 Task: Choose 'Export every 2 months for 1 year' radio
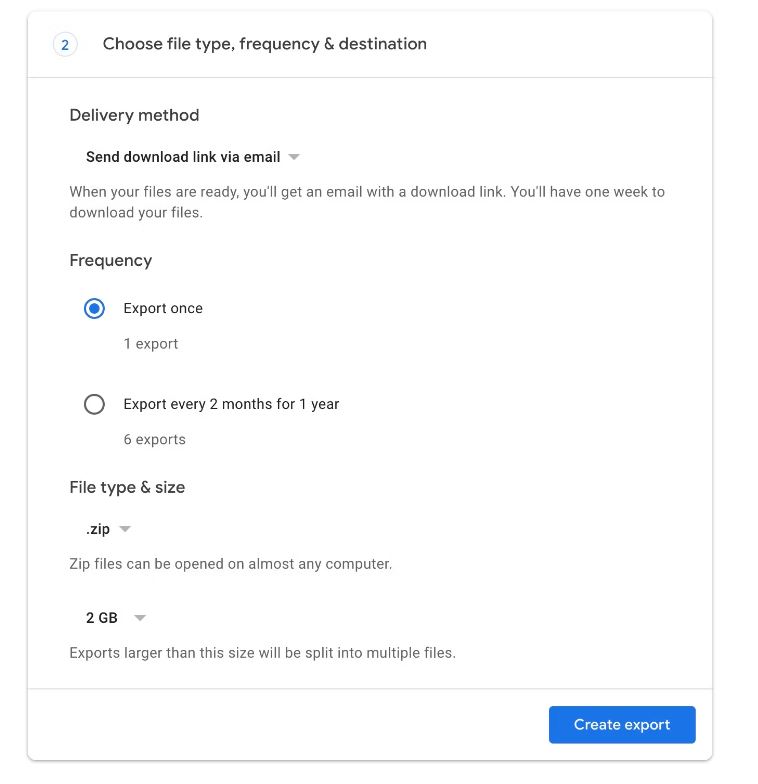[94, 405]
